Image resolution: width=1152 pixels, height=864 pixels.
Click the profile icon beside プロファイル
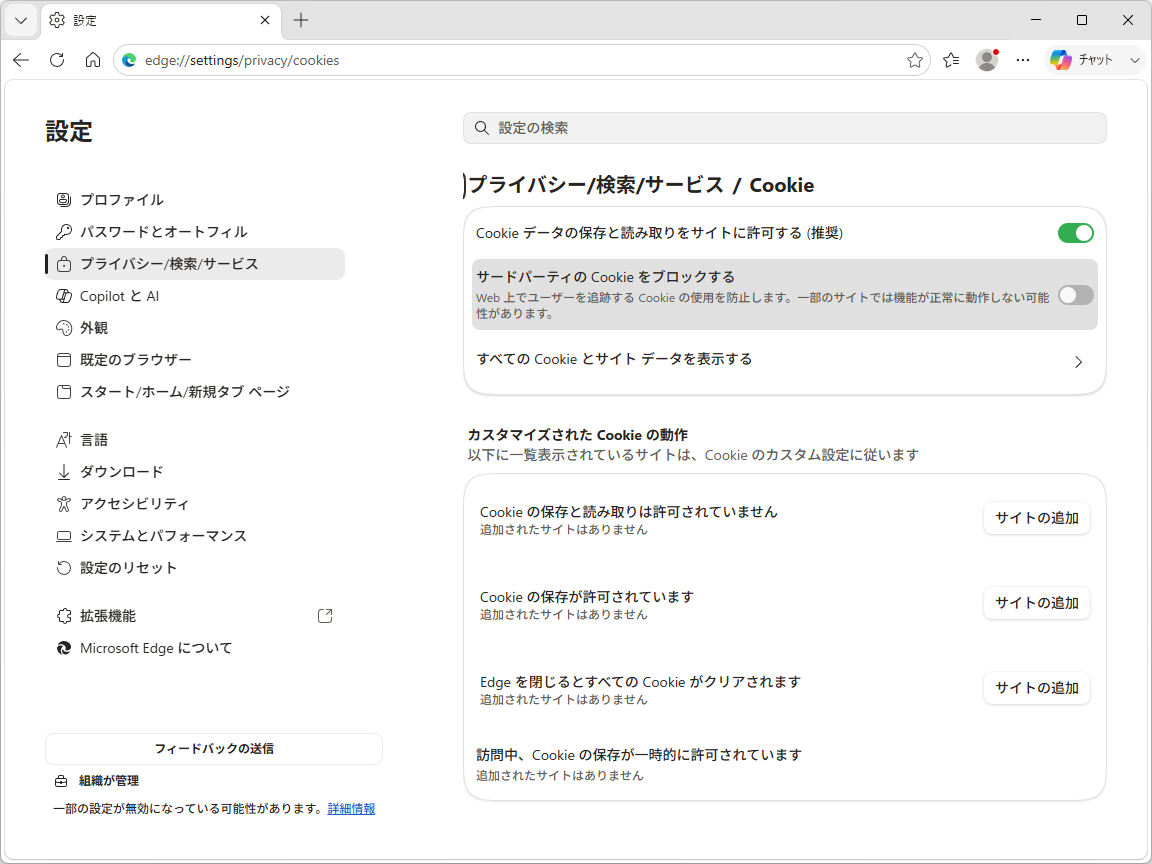click(64, 200)
